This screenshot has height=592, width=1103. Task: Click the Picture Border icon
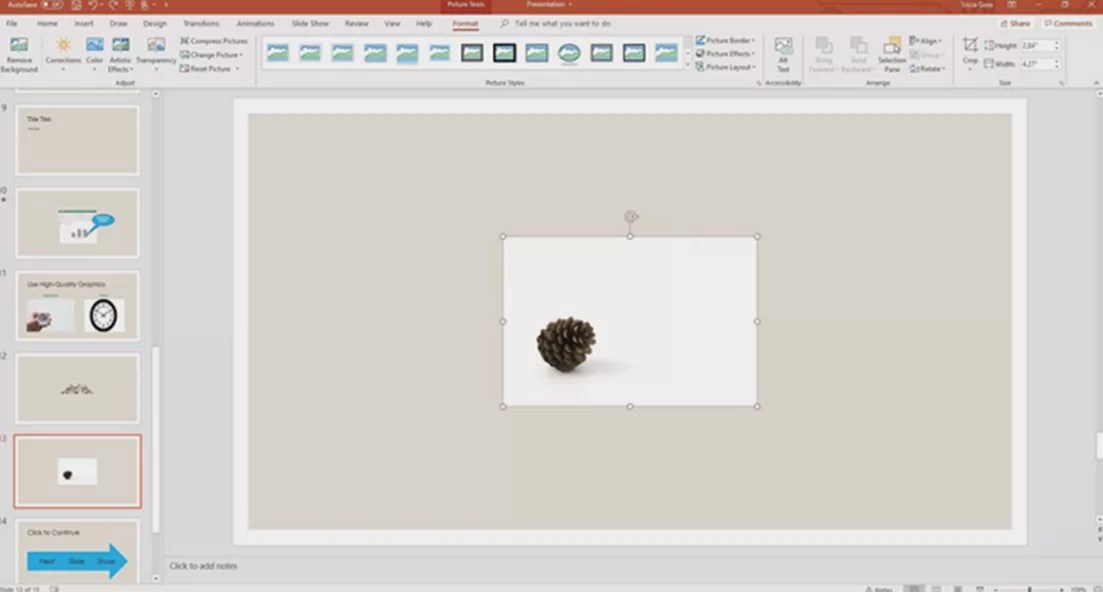click(700, 41)
